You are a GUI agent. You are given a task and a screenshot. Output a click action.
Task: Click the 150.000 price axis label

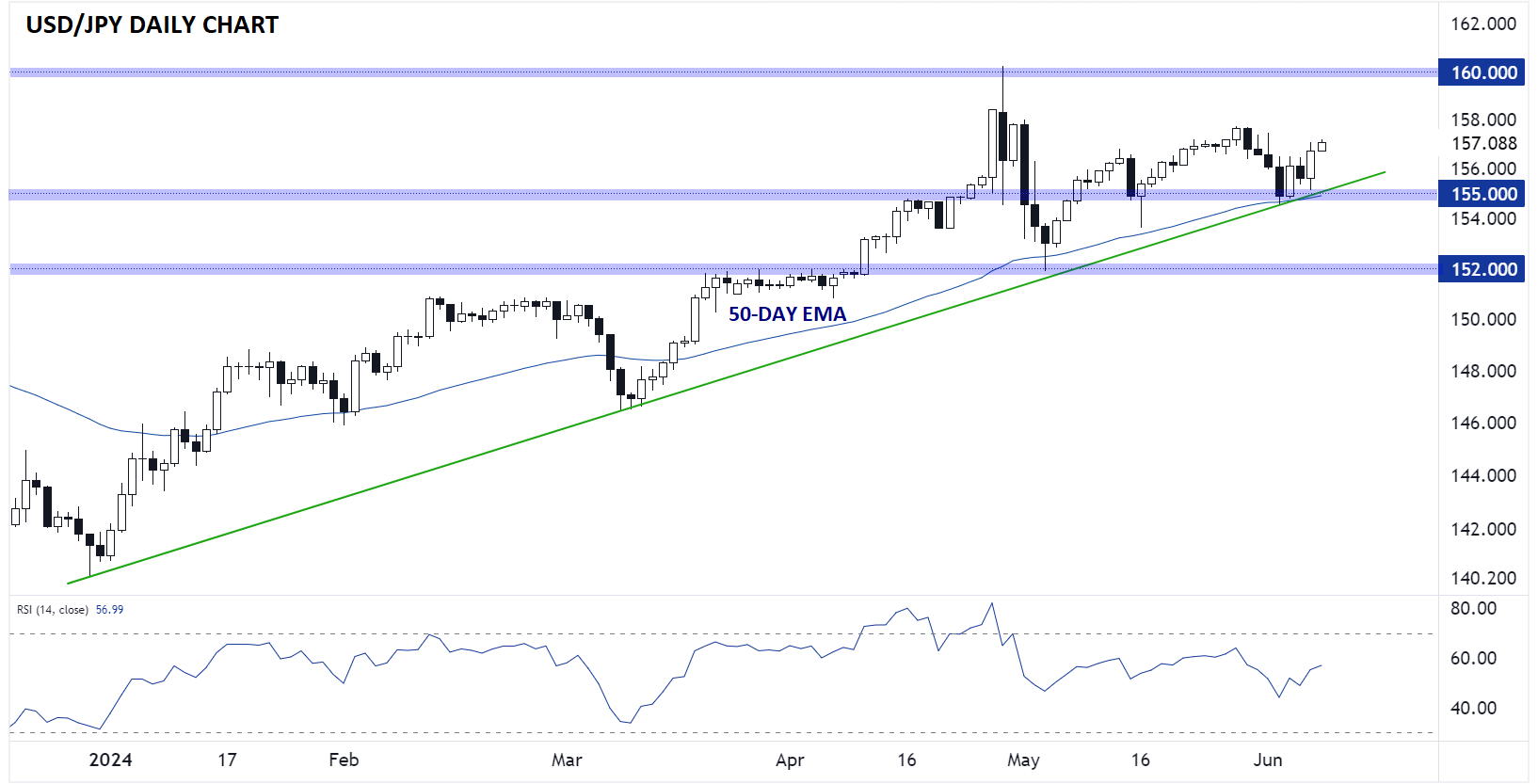point(1483,319)
